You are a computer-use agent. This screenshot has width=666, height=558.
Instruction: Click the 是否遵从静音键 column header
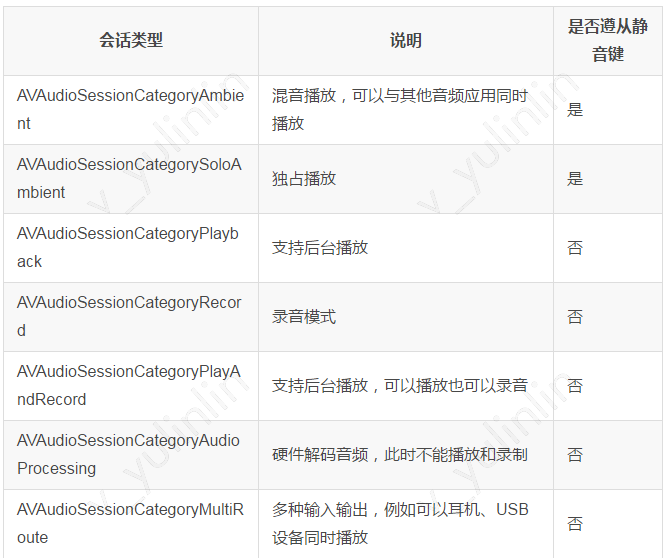pos(607,41)
